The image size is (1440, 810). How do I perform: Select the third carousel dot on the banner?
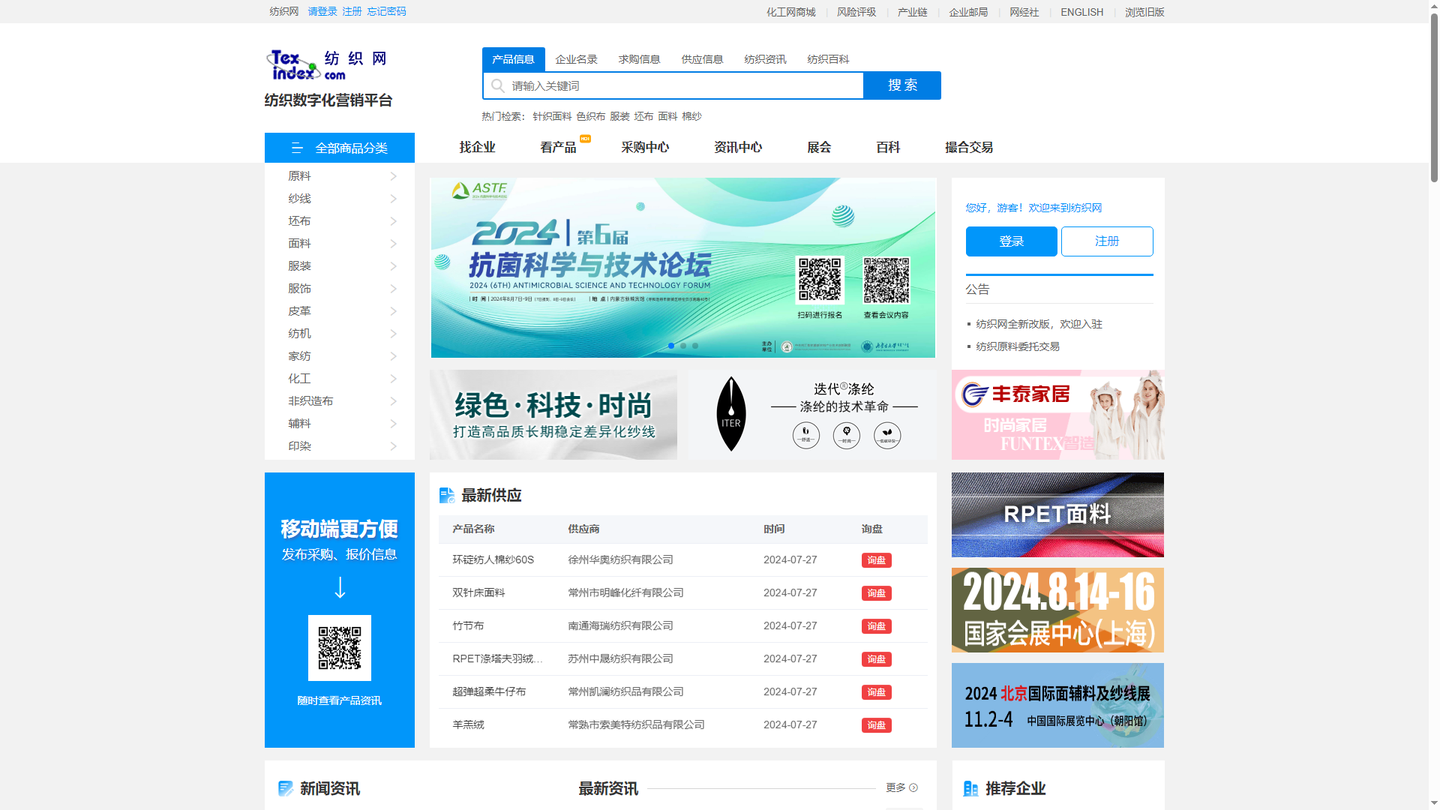[695, 346]
